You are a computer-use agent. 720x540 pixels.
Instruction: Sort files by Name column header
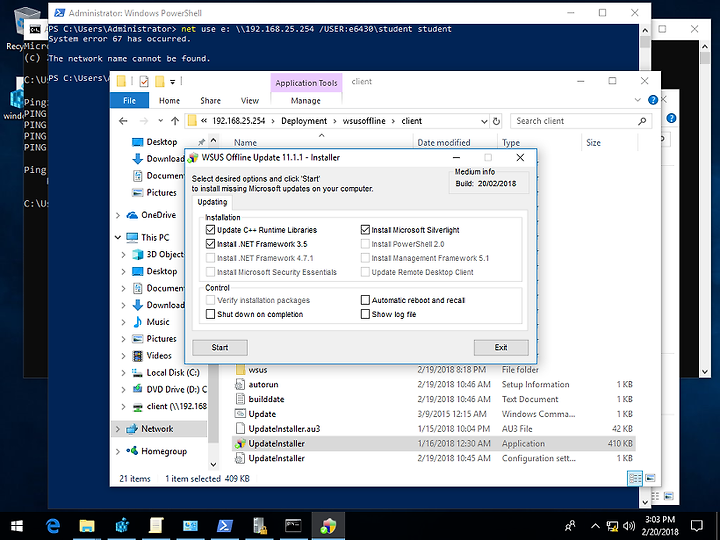(x=245, y=143)
